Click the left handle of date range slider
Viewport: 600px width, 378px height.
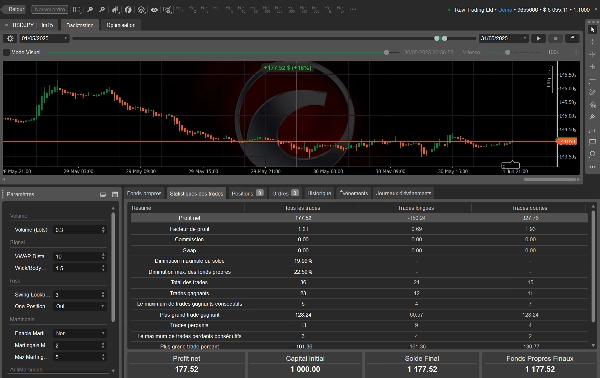click(437, 38)
